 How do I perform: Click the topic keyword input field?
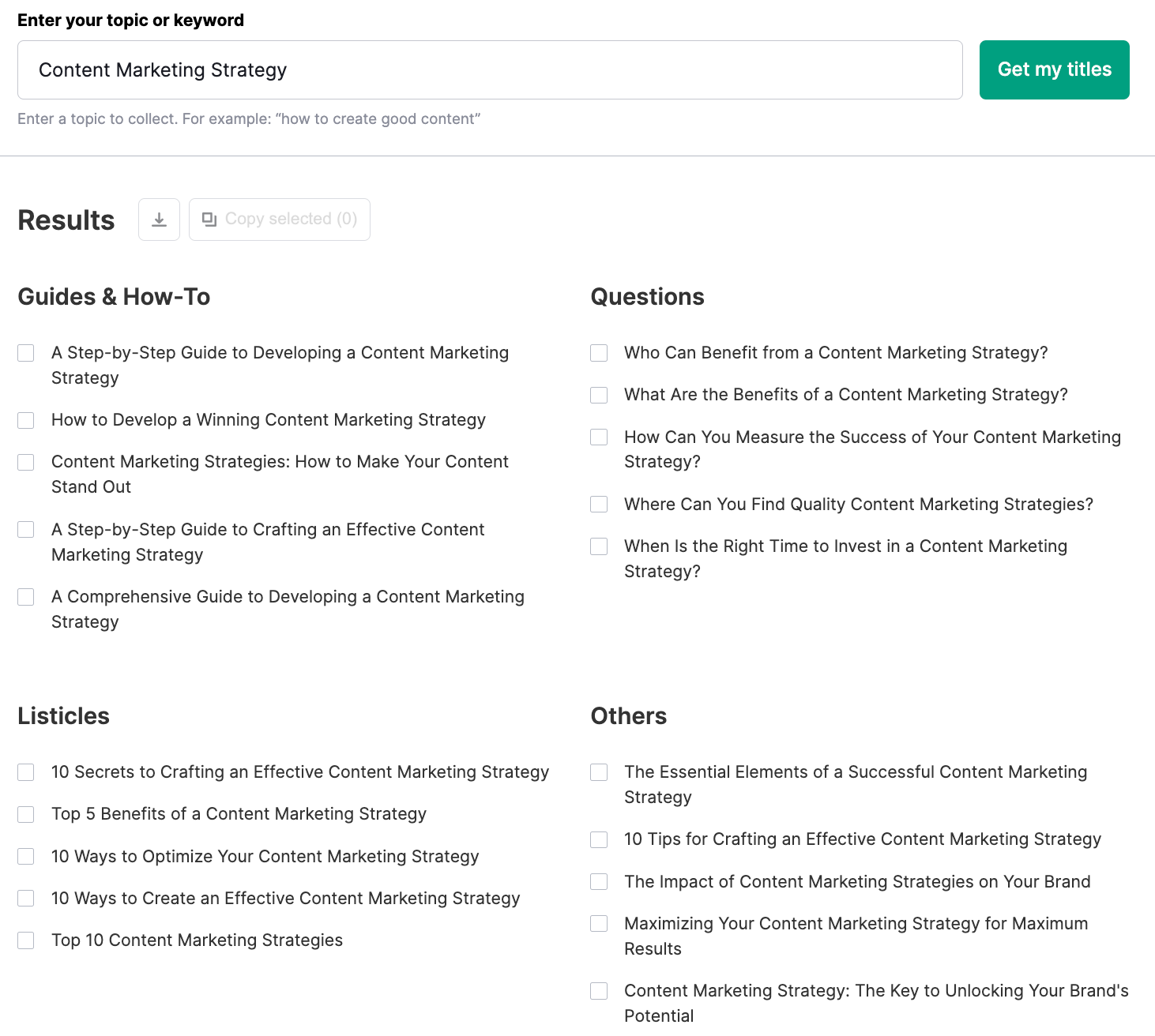490,70
